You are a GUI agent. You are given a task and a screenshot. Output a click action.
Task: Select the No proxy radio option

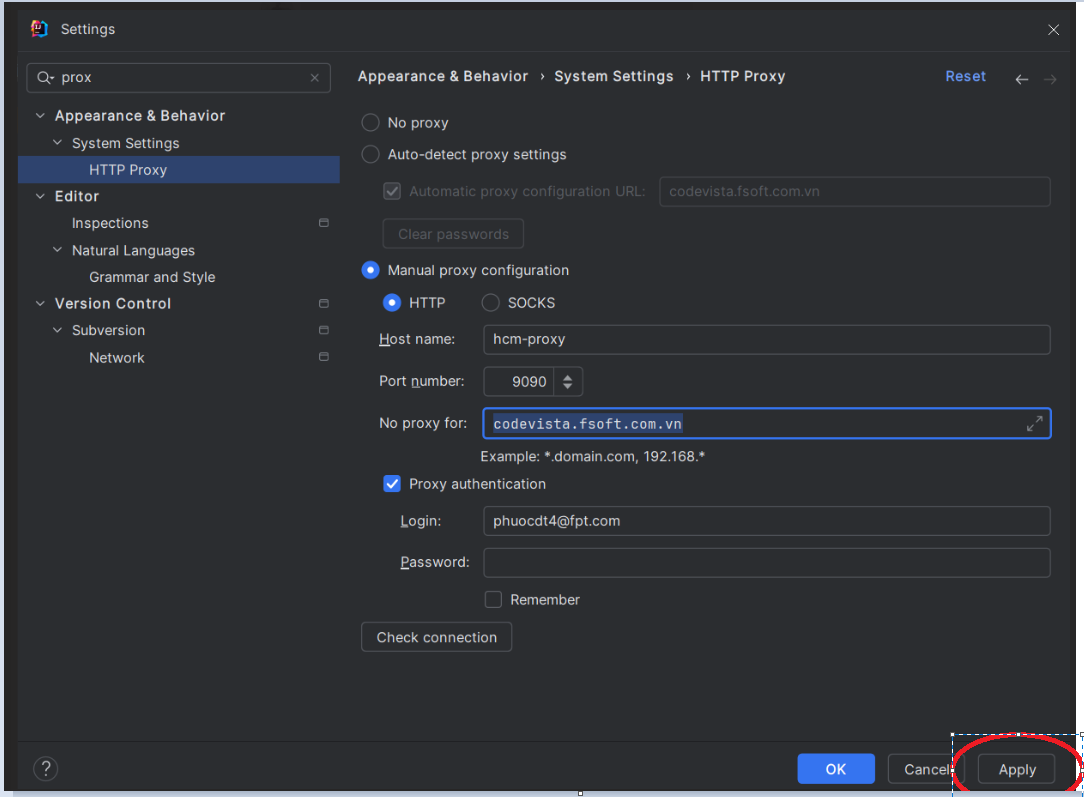(371, 122)
